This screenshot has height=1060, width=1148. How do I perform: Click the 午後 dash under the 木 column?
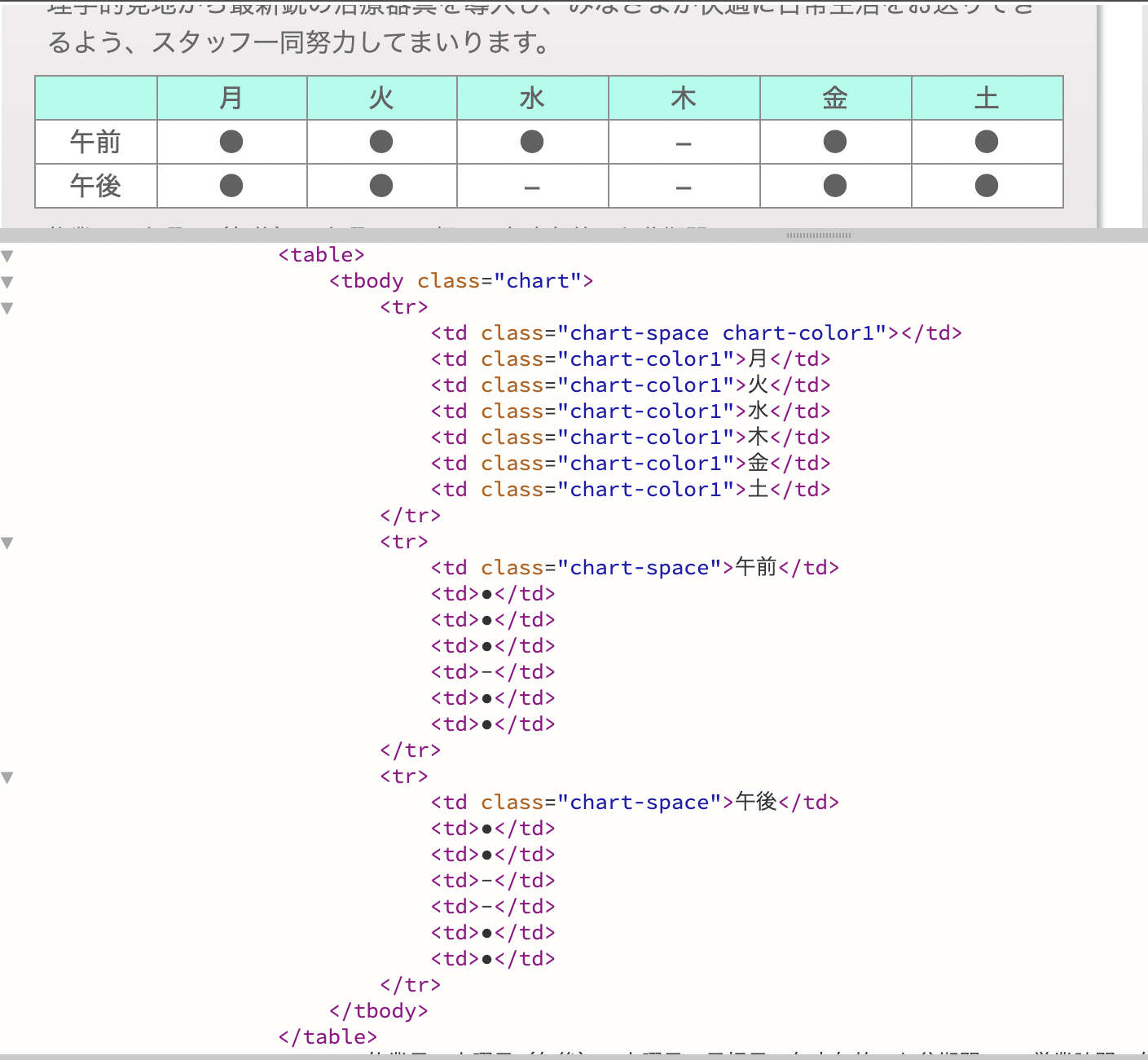(684, 187)
